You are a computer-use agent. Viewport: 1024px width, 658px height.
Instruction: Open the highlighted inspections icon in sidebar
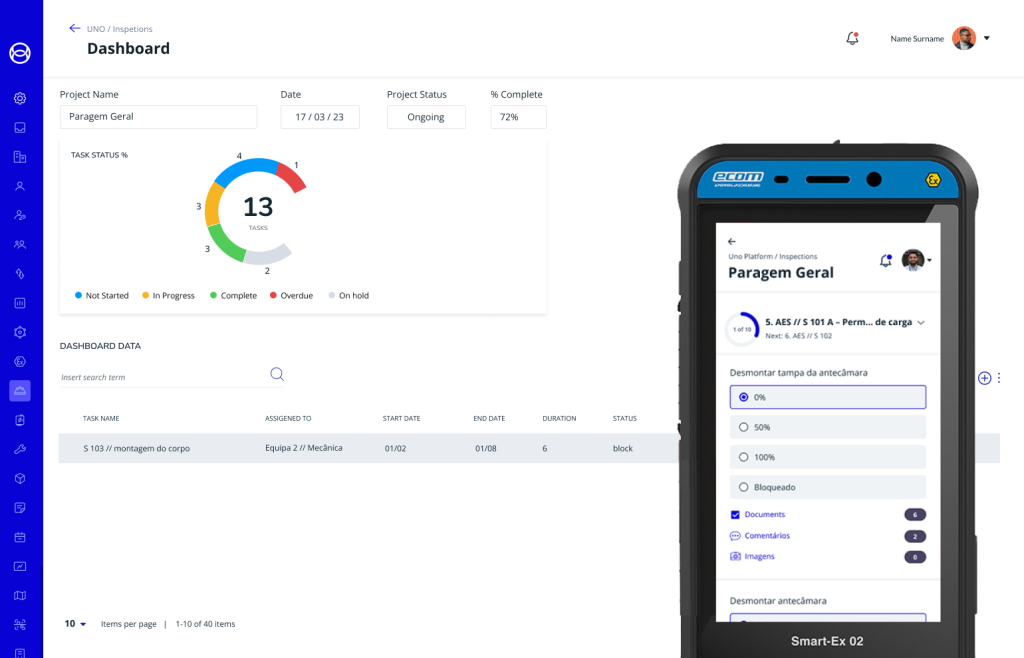[20, 391]
